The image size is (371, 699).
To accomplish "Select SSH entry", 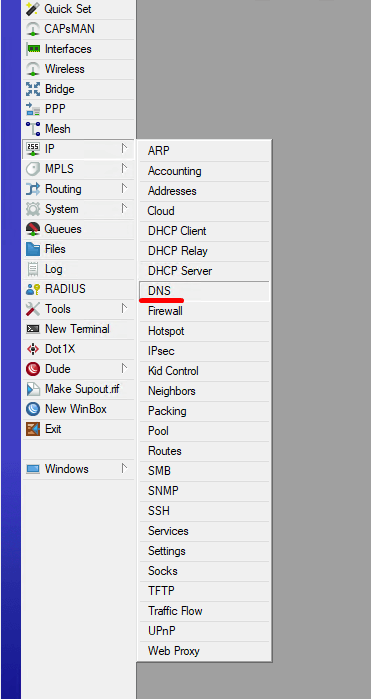I will (x=205, y=511).
